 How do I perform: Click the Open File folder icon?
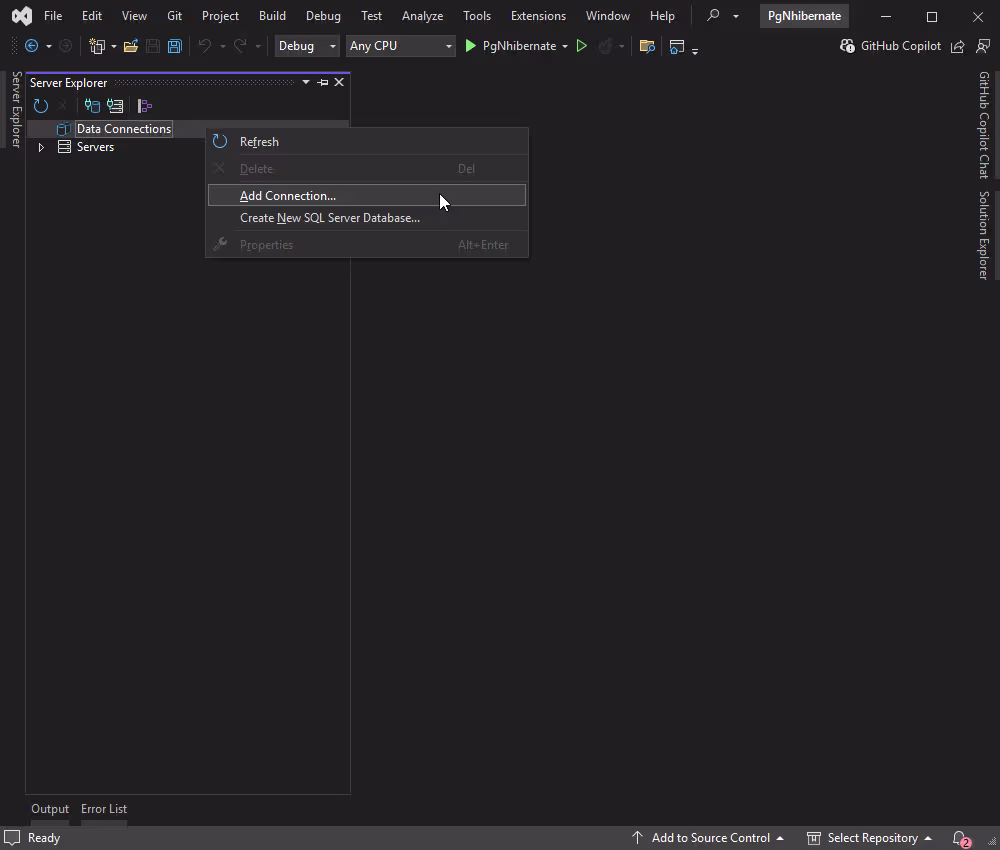(x=130, y=46)
